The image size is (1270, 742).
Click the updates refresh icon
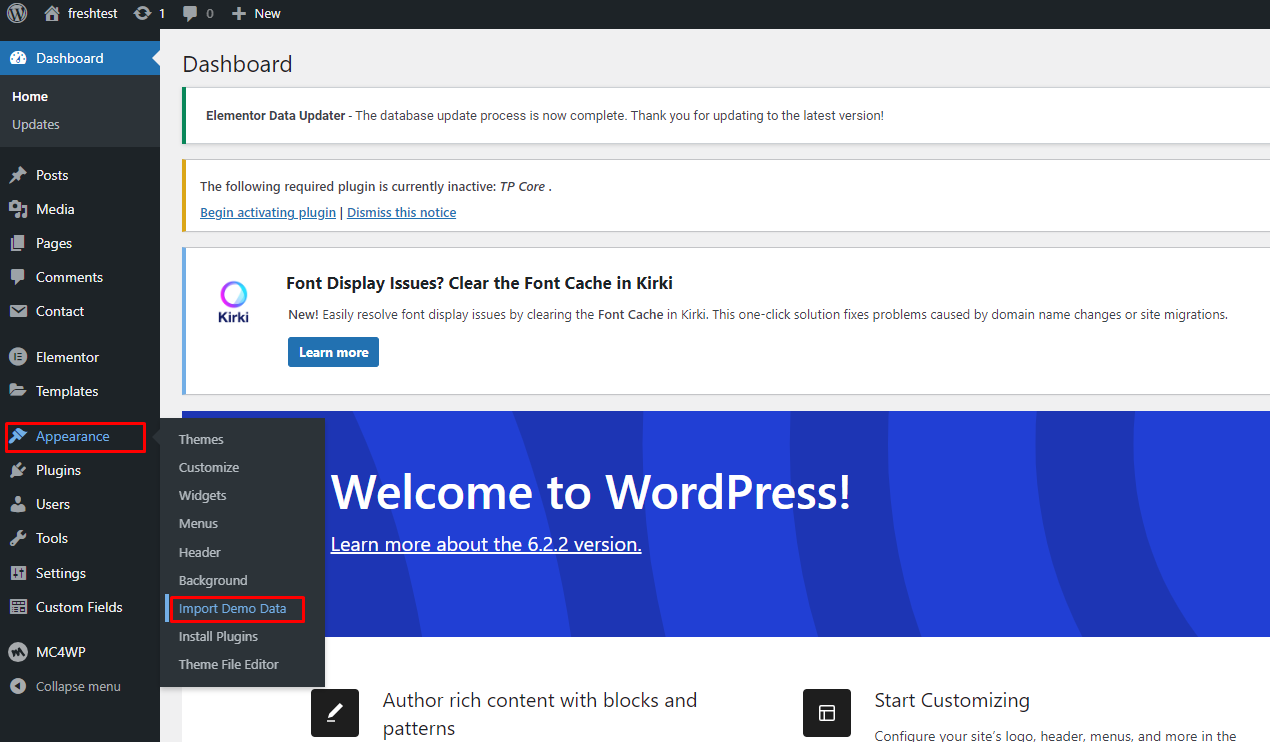point(143,13)
